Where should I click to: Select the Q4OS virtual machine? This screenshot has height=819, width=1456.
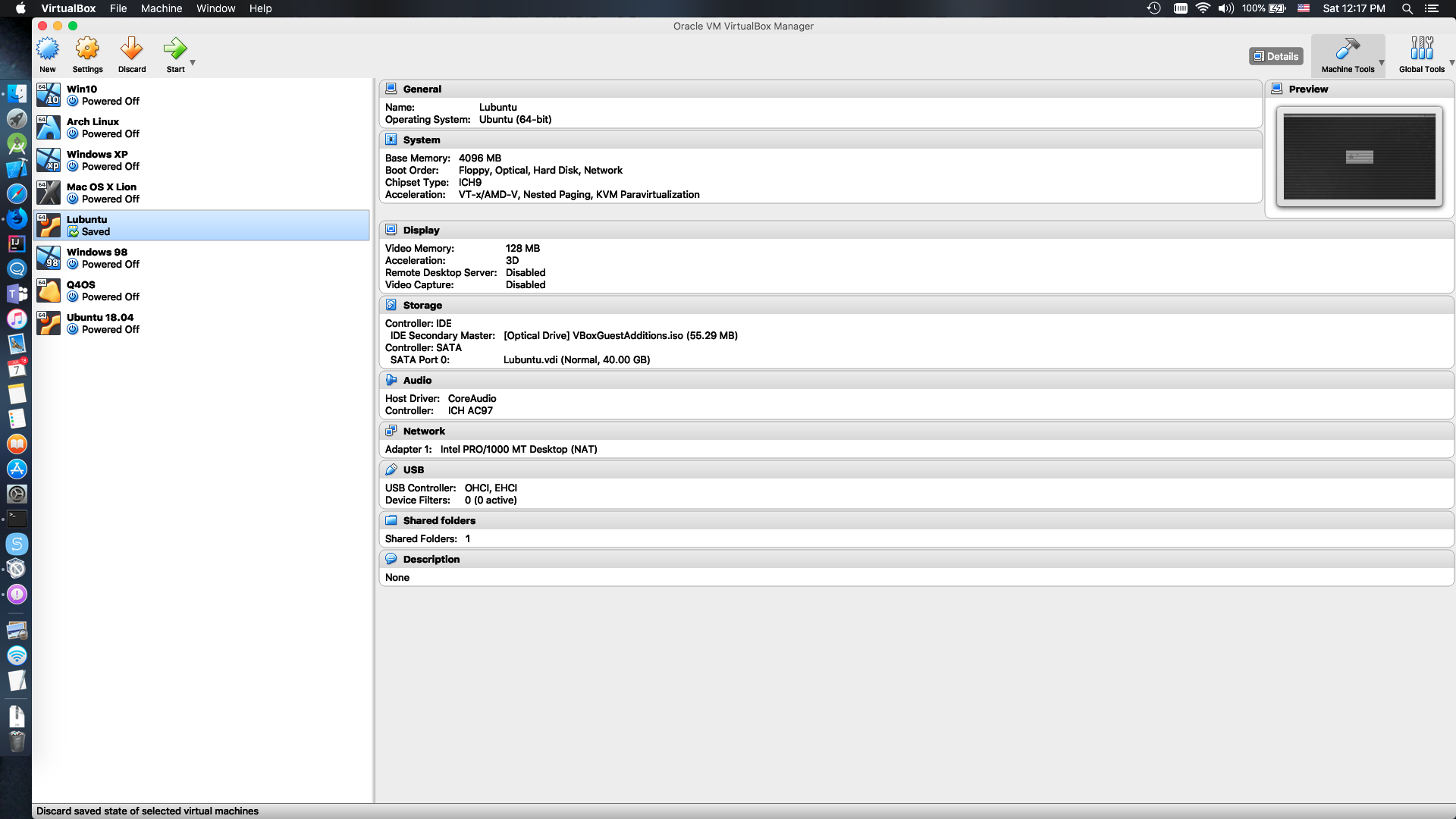point(202,290)
